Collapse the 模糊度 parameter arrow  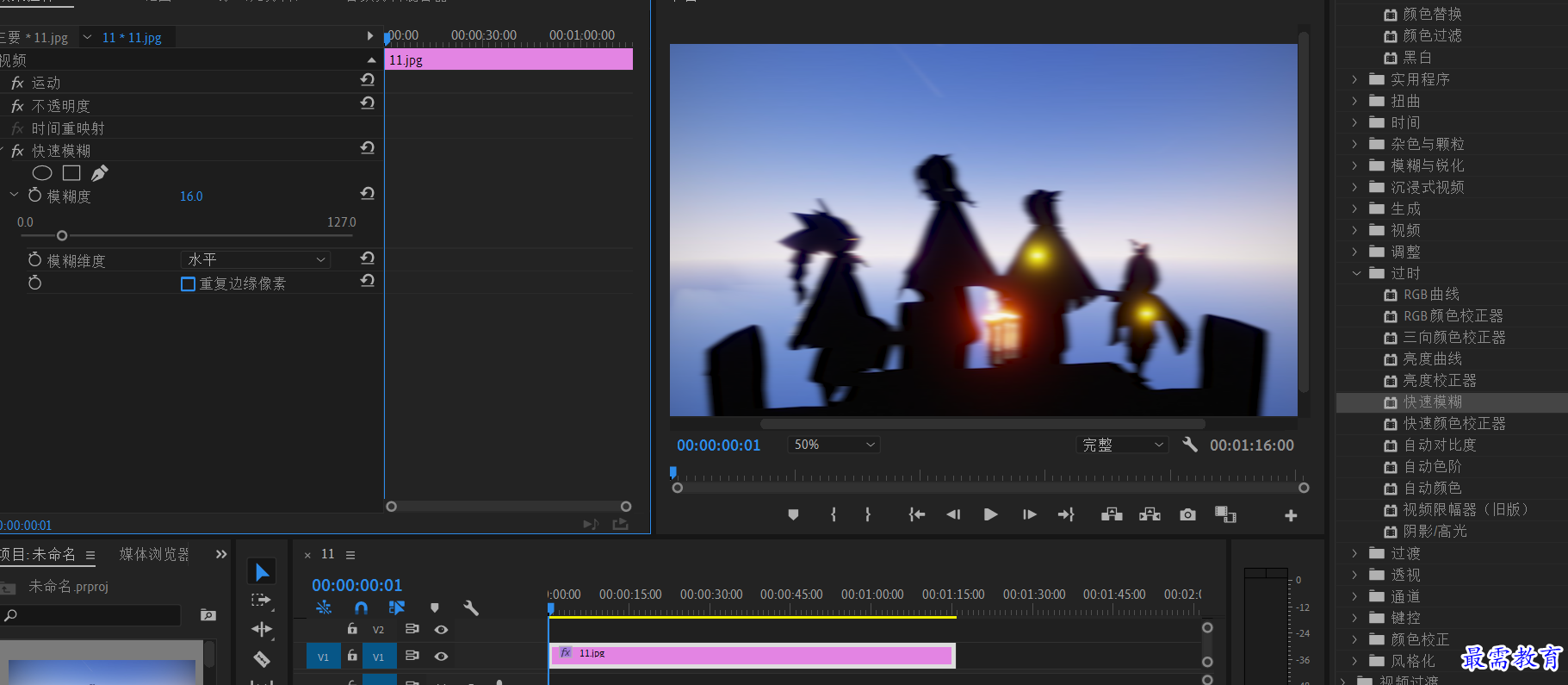[14, 196]
